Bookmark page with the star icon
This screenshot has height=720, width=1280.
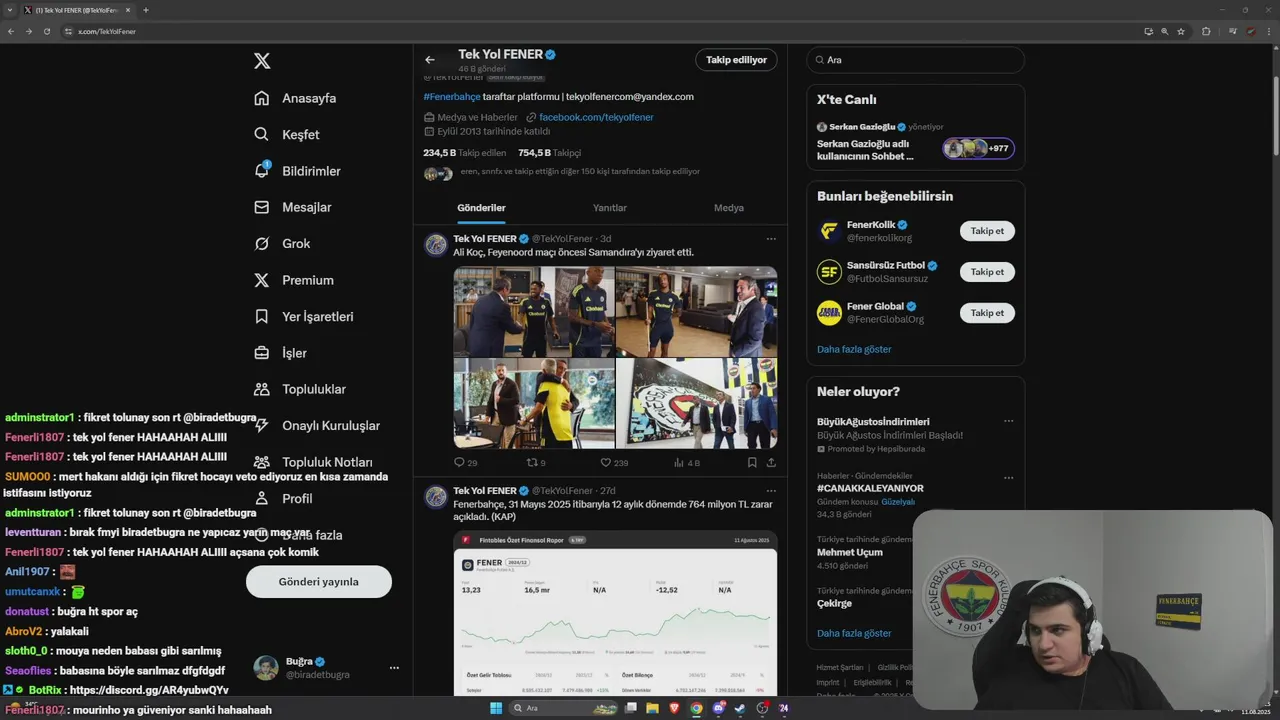(1181, 31)
